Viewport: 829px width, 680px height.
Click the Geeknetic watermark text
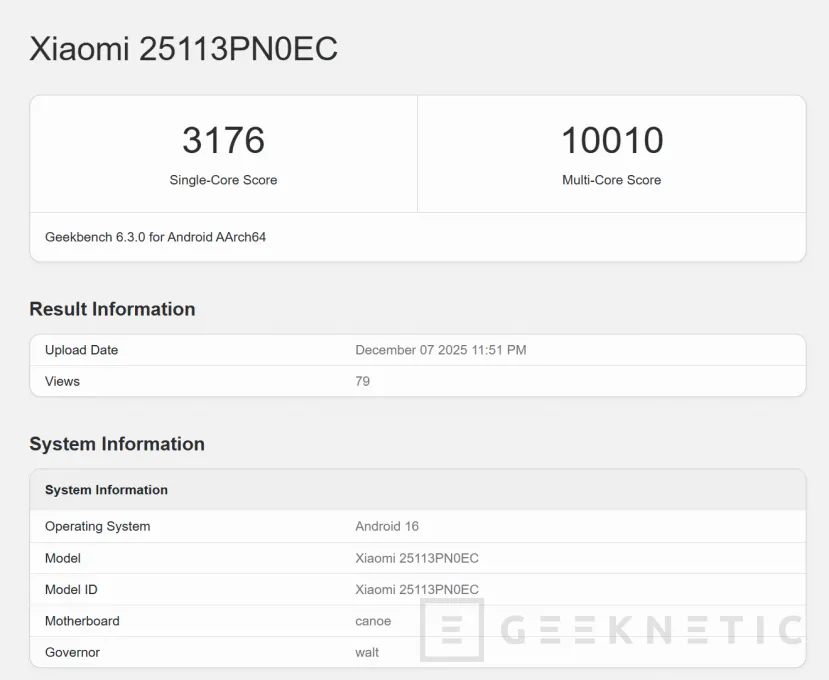pos(650,630)
